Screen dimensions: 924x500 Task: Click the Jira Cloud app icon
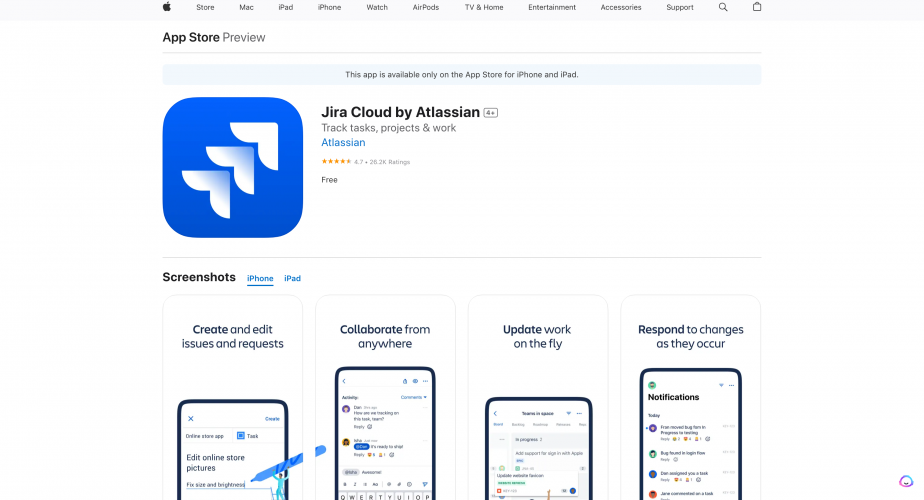tap(233, 167)
